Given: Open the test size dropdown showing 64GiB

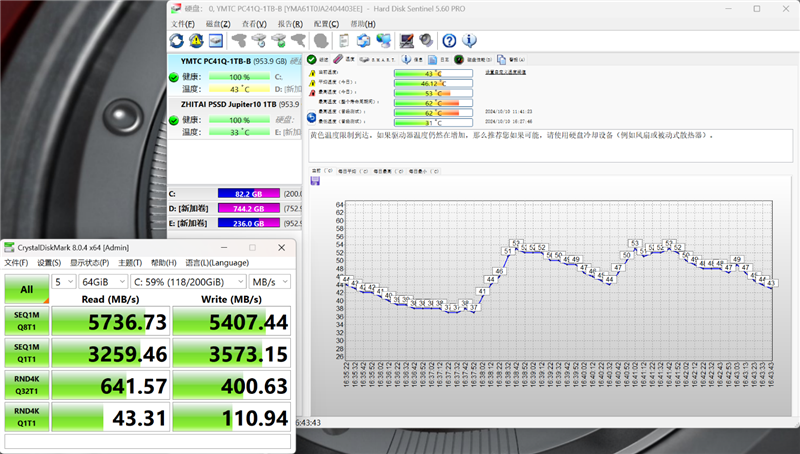Looking at the screenshot, I should click(103, 282).
